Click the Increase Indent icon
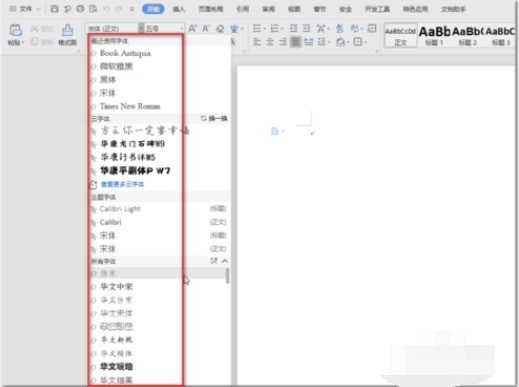Viewport: 519px width, 387px height. pyautogui.click(x=307, y=29)
